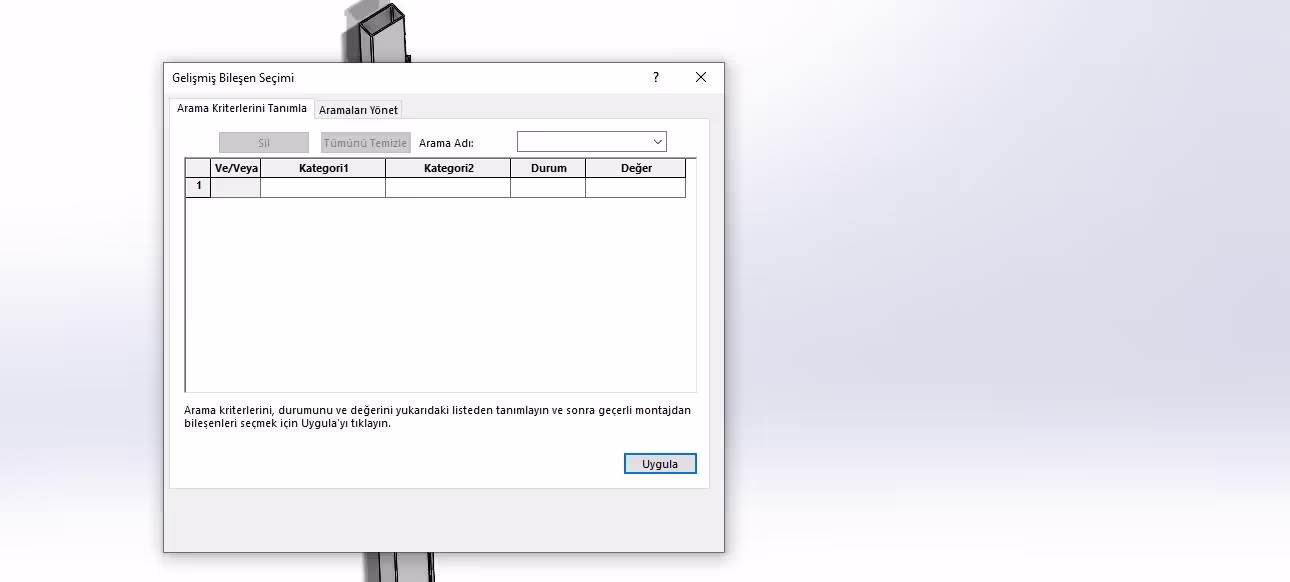Viewport: 1290px width, 582px height.
Task: Click the Sil button
Action: click(264, 143)
